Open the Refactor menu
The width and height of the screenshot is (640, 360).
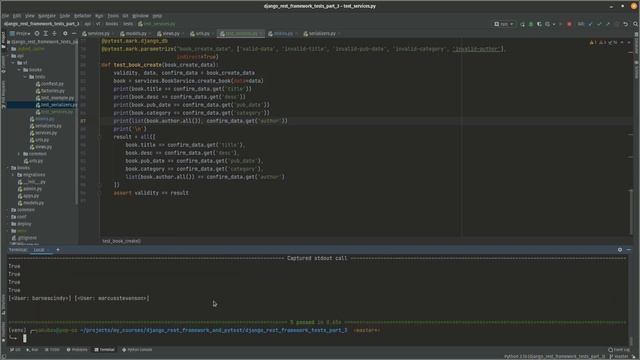[82, 16]
